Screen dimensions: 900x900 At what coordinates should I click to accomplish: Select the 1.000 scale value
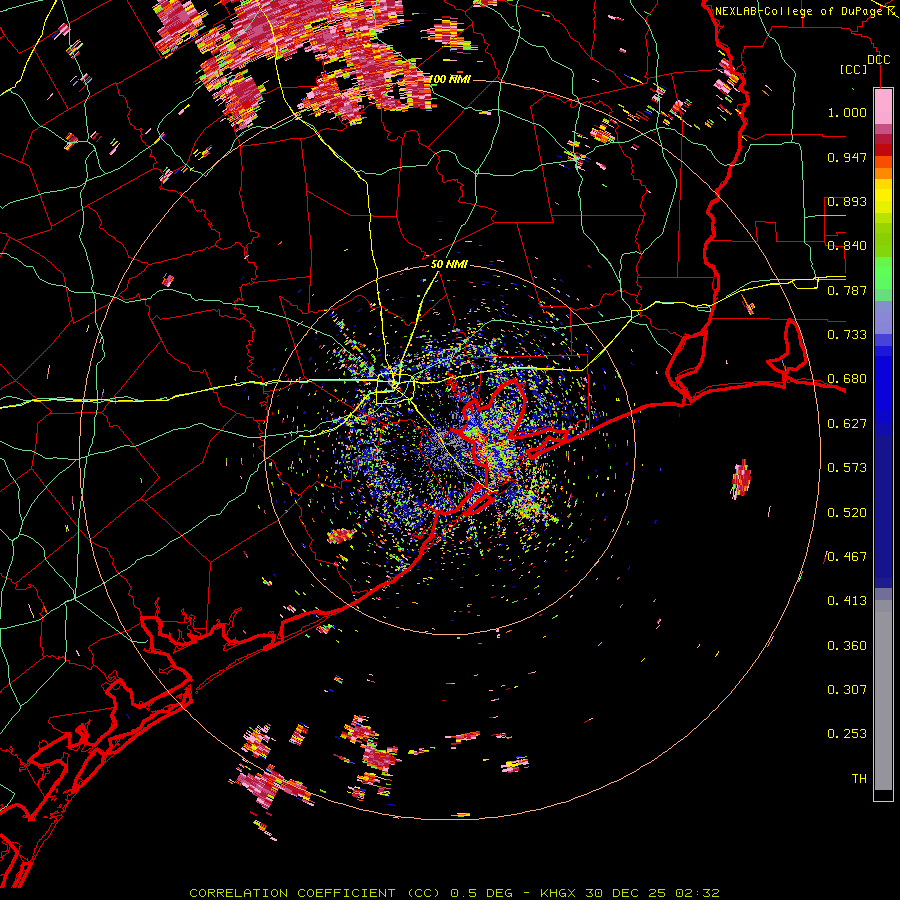pos(847,112)
